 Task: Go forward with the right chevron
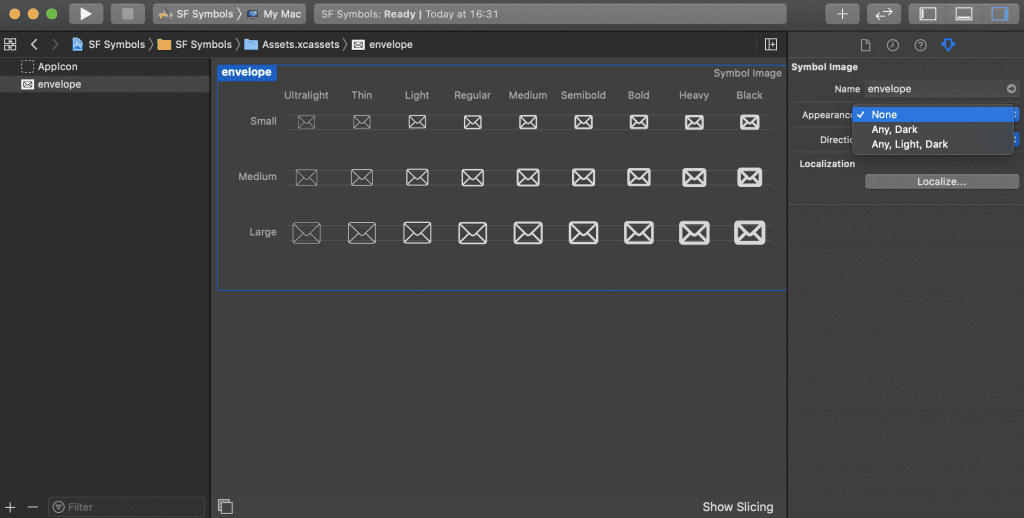(55, 44)
